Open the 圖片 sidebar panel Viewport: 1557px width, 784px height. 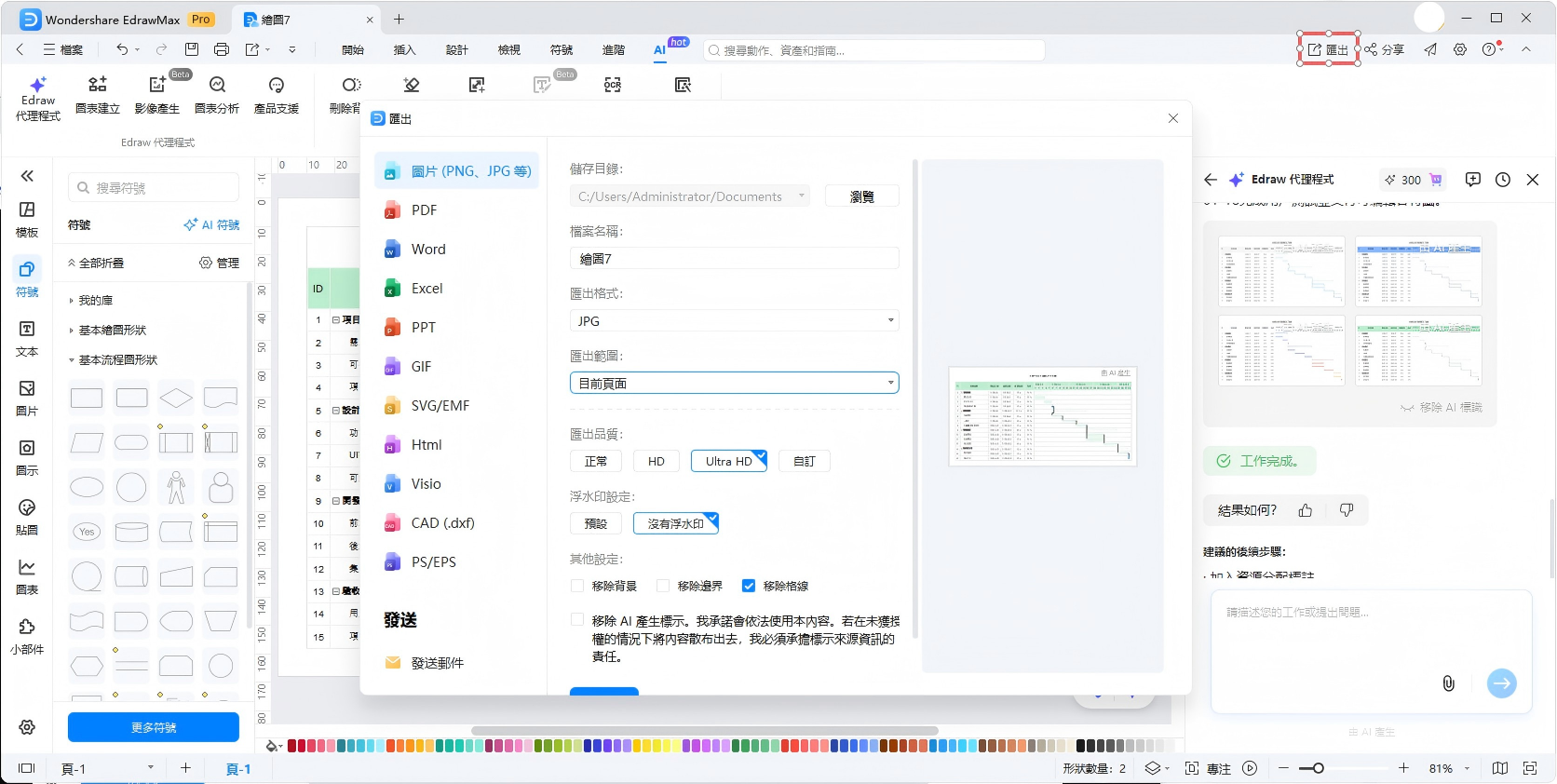coord(27,399)
